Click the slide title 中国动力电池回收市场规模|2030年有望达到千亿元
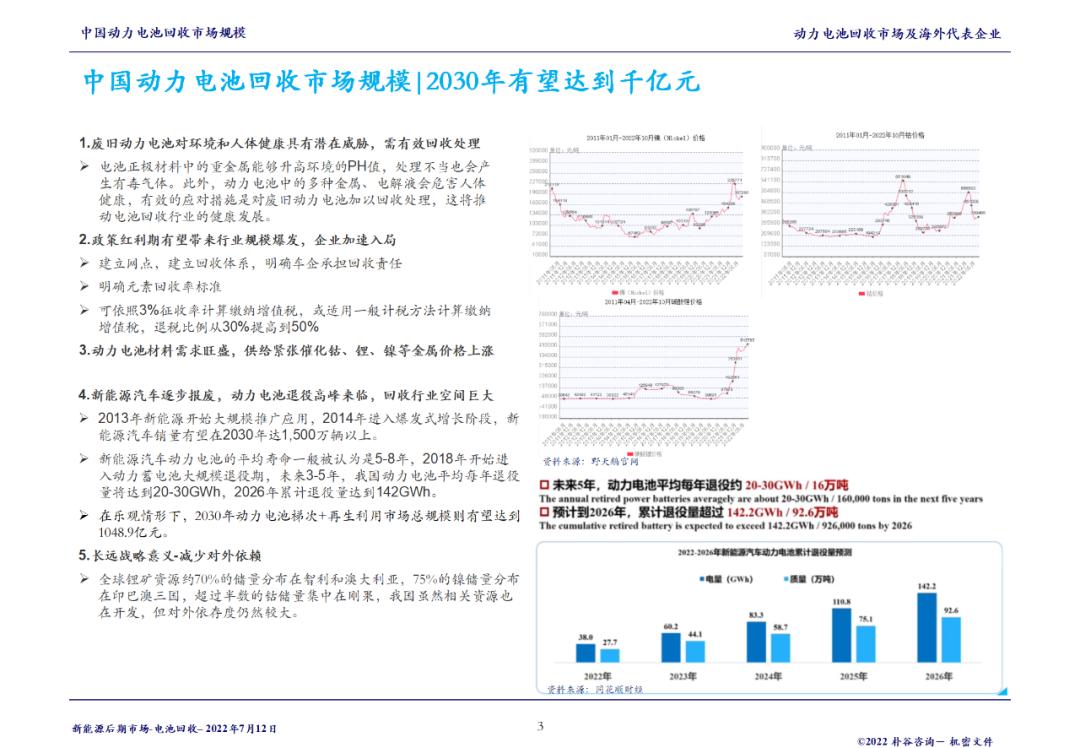The image size is (1080, 748). click(391, 81)
